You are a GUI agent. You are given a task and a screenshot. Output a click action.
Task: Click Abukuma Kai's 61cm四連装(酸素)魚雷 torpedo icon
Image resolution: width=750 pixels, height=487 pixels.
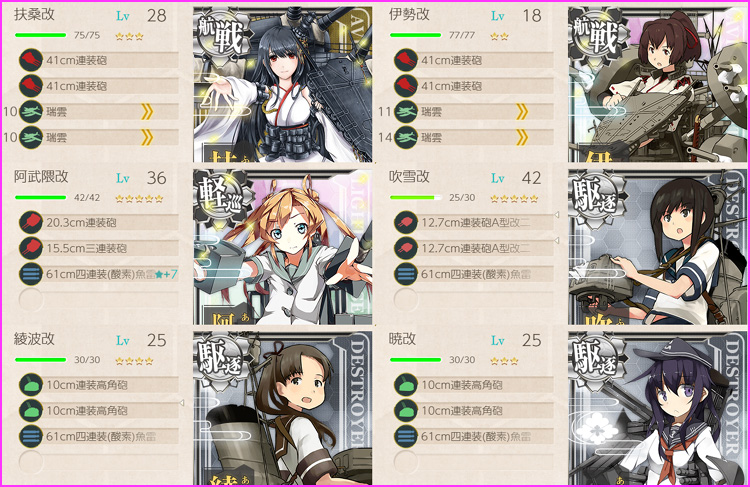coord(31,274)
